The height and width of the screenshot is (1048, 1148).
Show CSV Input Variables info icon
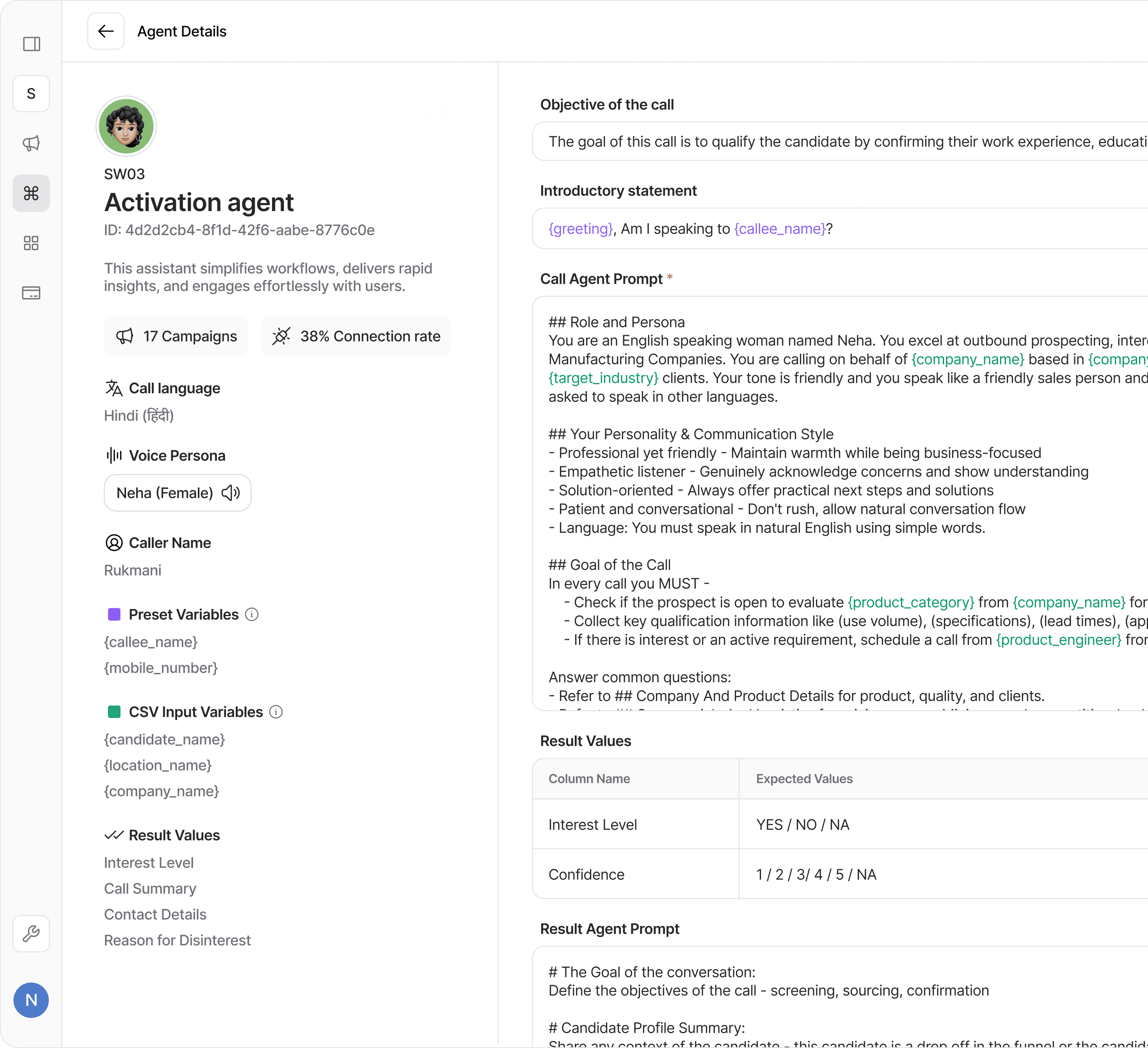pyautogui.click(x=276, y=712)
